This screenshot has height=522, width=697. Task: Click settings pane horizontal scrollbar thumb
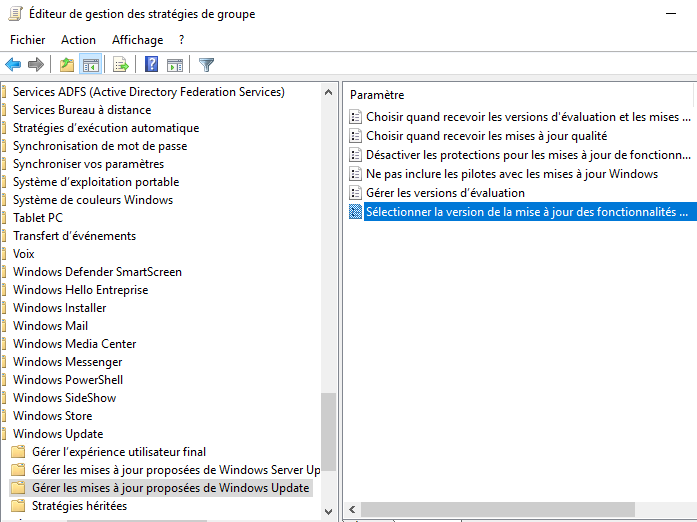tap(497, 509)
